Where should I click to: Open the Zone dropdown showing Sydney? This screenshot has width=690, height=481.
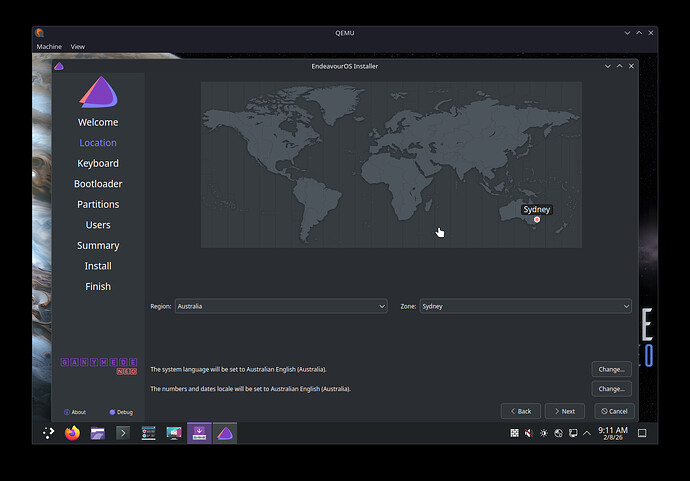click(525, 306)
